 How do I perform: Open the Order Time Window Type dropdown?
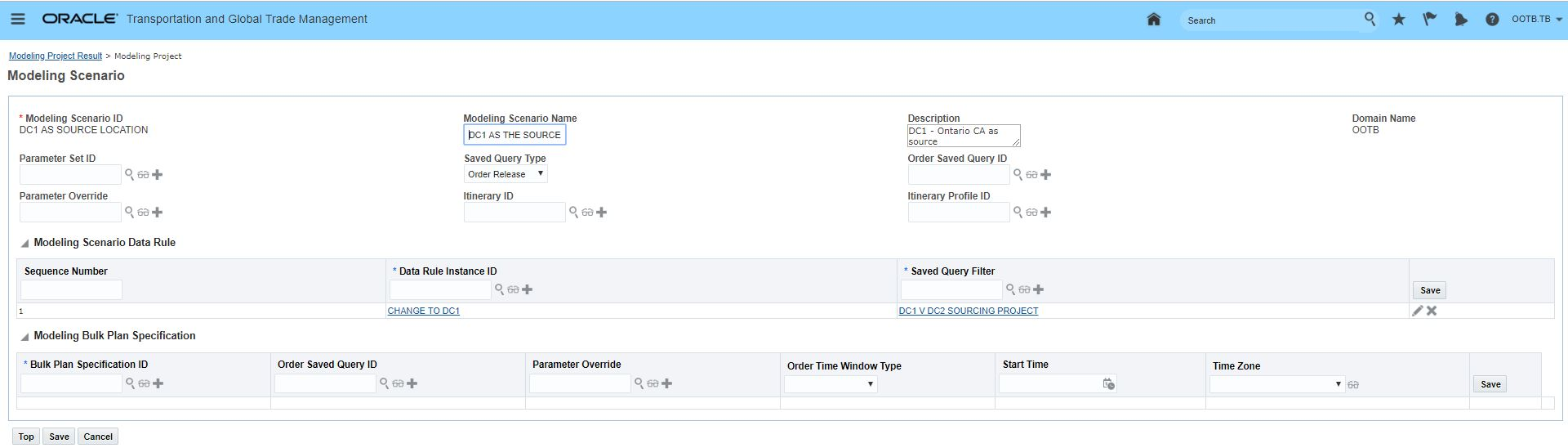pyautogui.click(x=831, y=384)
